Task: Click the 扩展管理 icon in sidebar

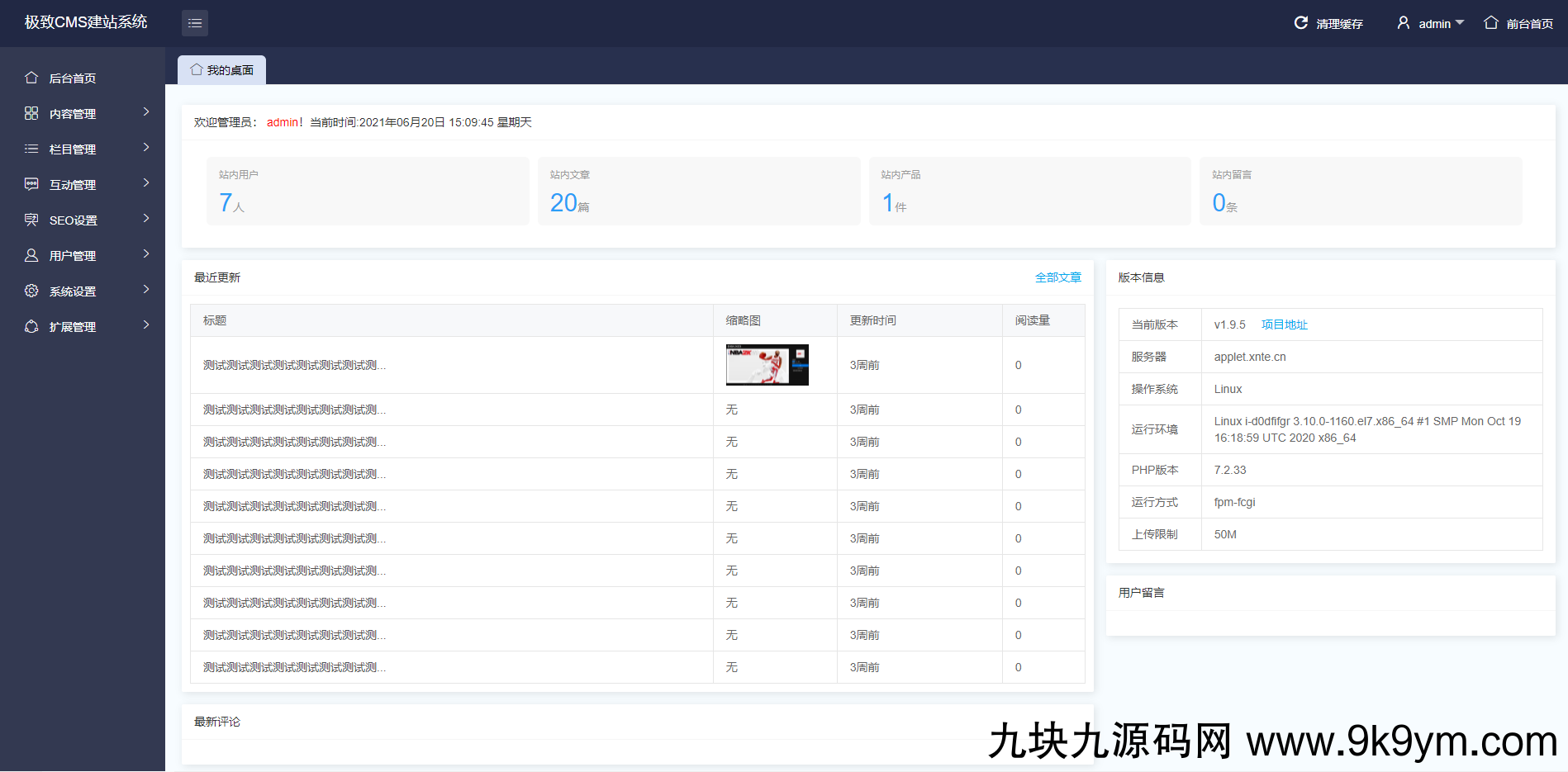Action: coord(31,326)
